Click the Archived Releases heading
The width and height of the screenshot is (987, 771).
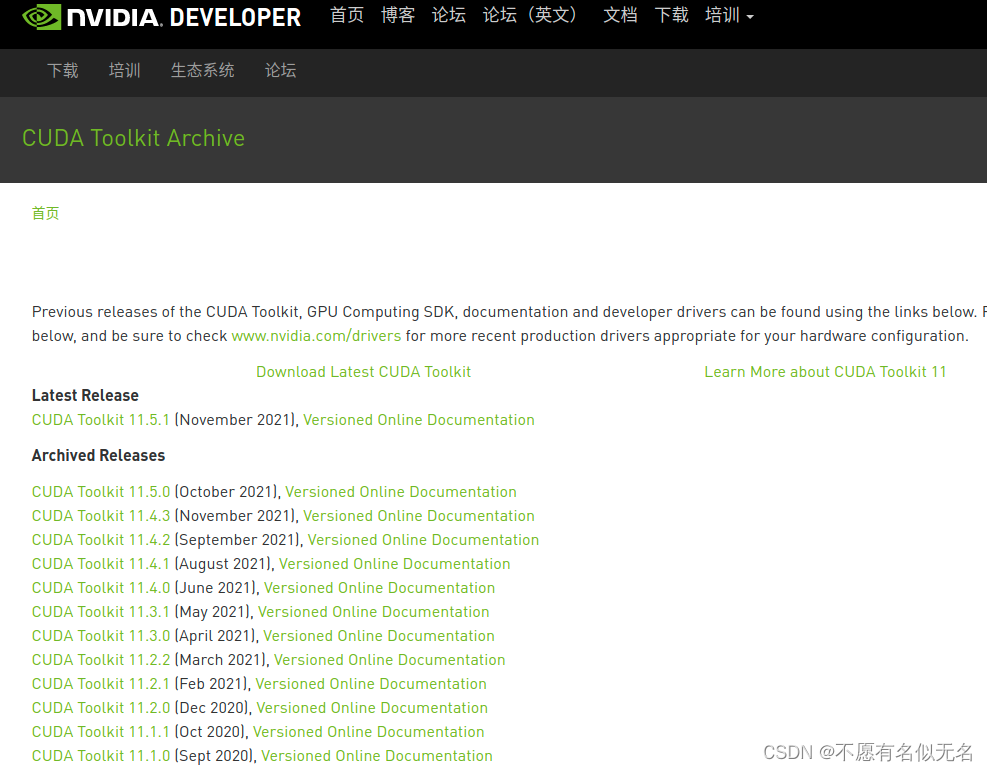[98, 455]
